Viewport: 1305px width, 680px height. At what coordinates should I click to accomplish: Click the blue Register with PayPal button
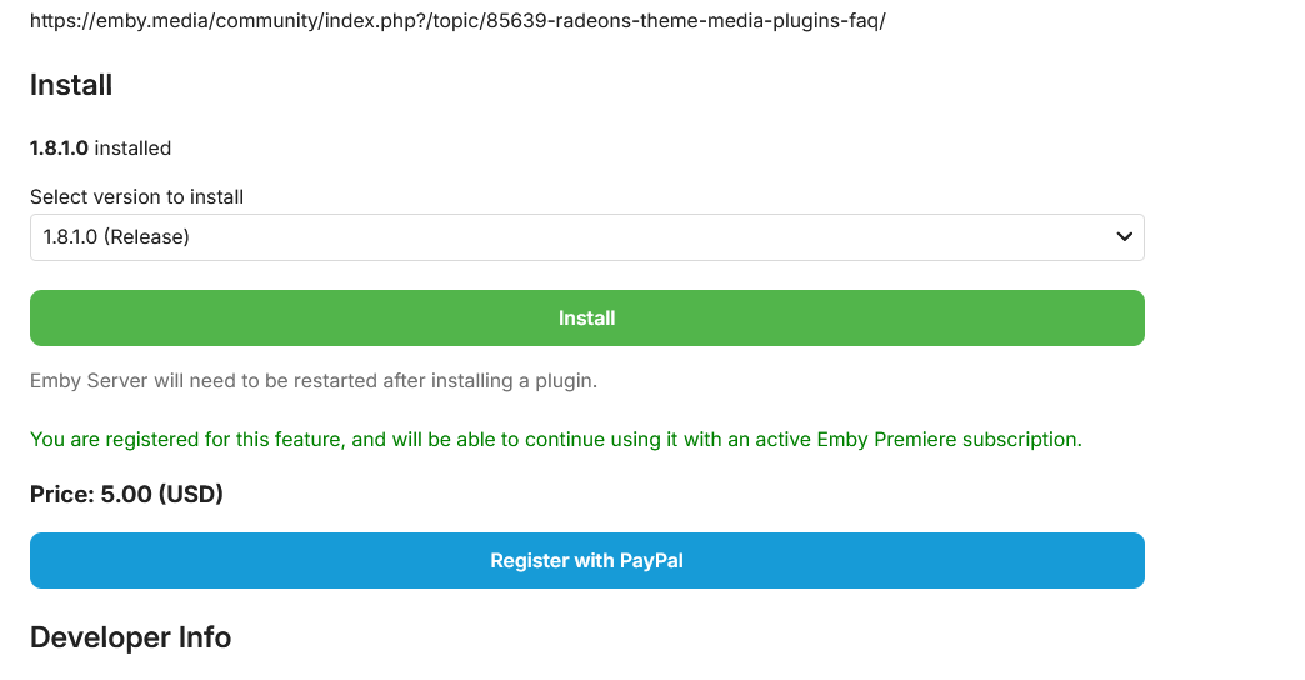pyautogui.click(x=587, y=560)
